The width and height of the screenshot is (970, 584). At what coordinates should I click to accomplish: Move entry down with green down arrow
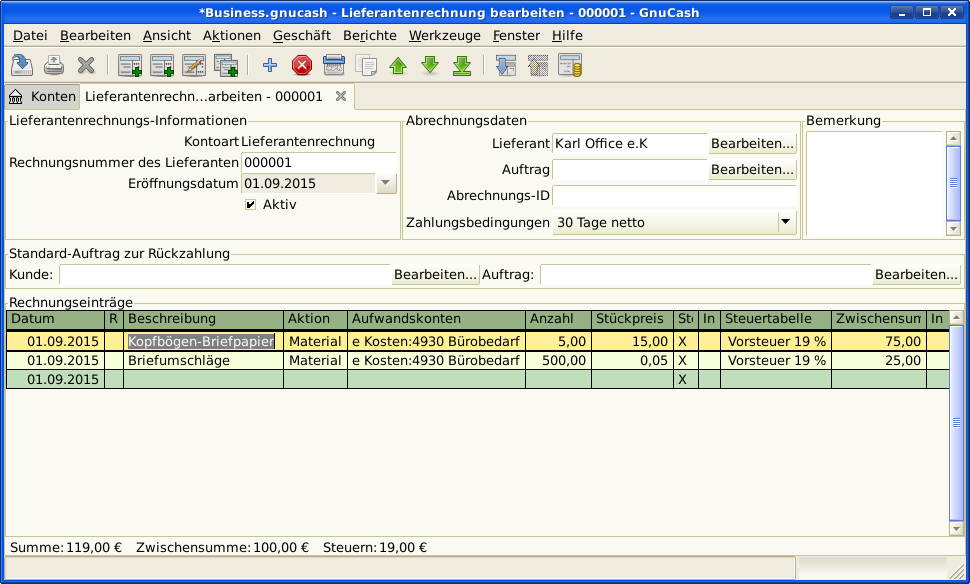pyautogui.click(x=430, y=66)
